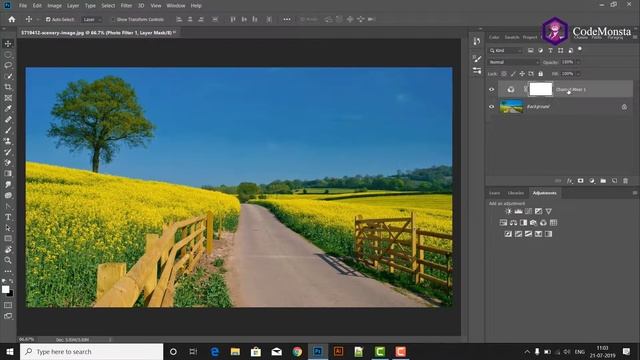The height and width of the screenshot is (360, 640).
Task: Select the Hand tool
Action: (x=8, y=249)
